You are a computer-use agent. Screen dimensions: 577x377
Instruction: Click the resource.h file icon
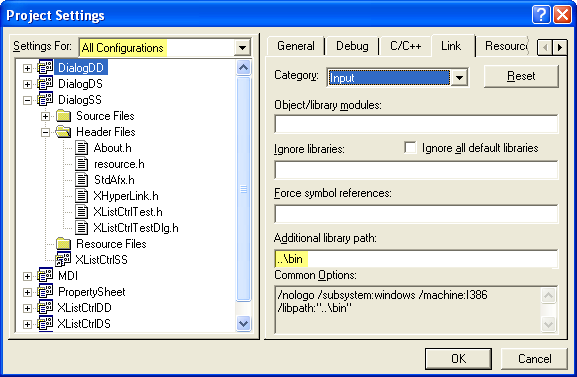81,164
